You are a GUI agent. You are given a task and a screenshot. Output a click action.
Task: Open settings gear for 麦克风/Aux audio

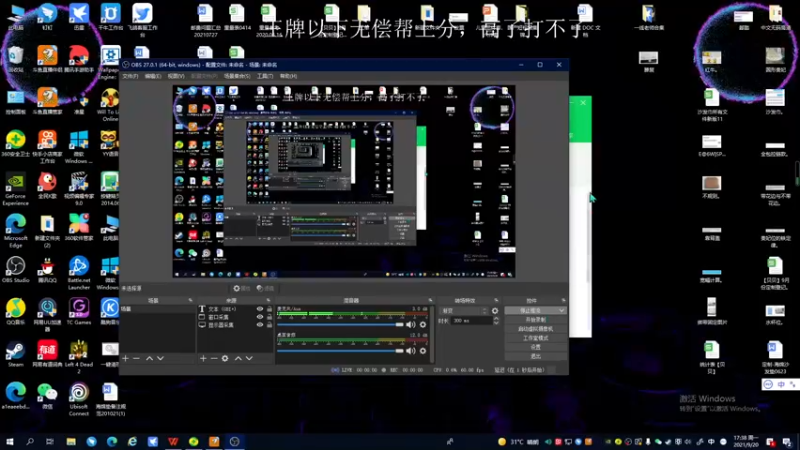[422, 324]
